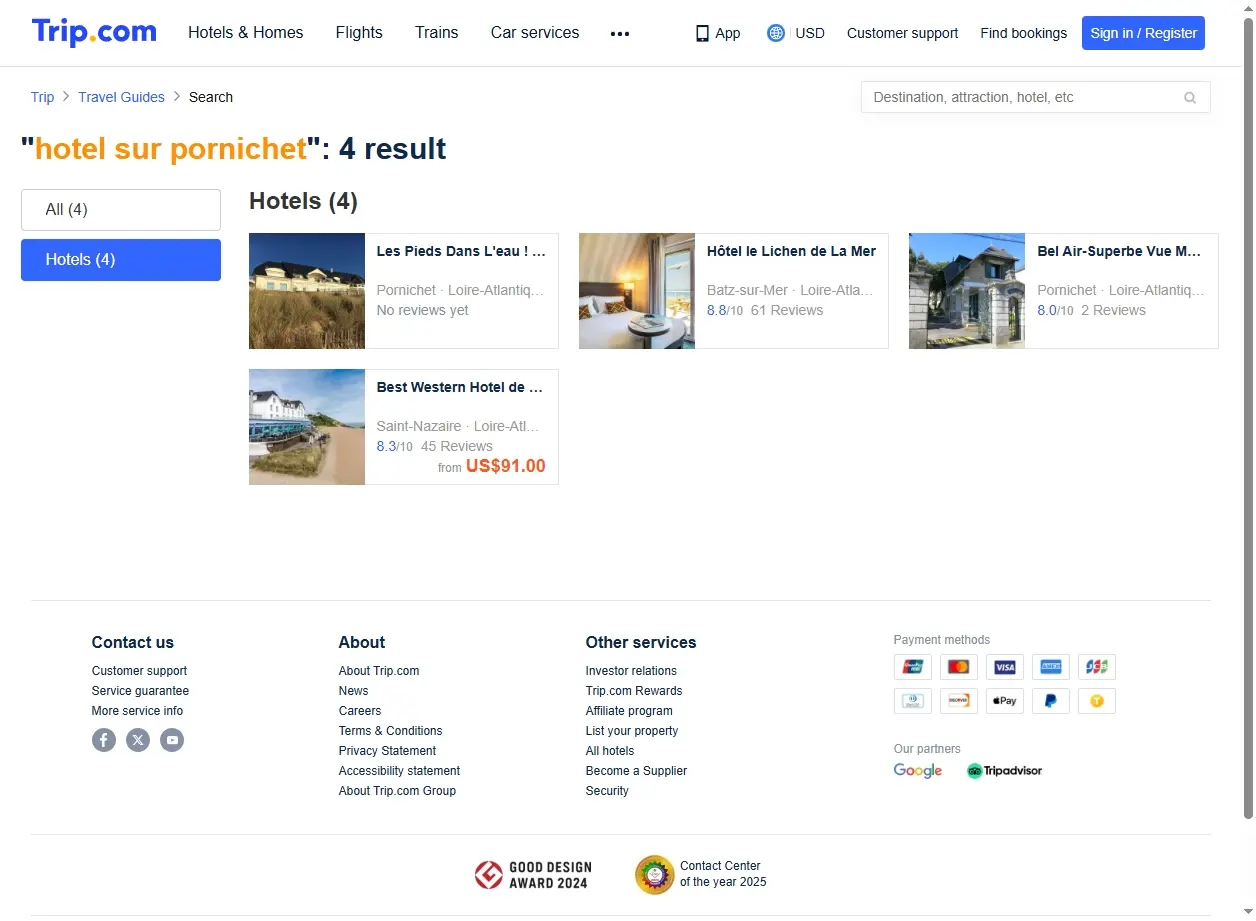Open Privacy Statement link
Screen dimensions: 1256x921
[387, 751]
